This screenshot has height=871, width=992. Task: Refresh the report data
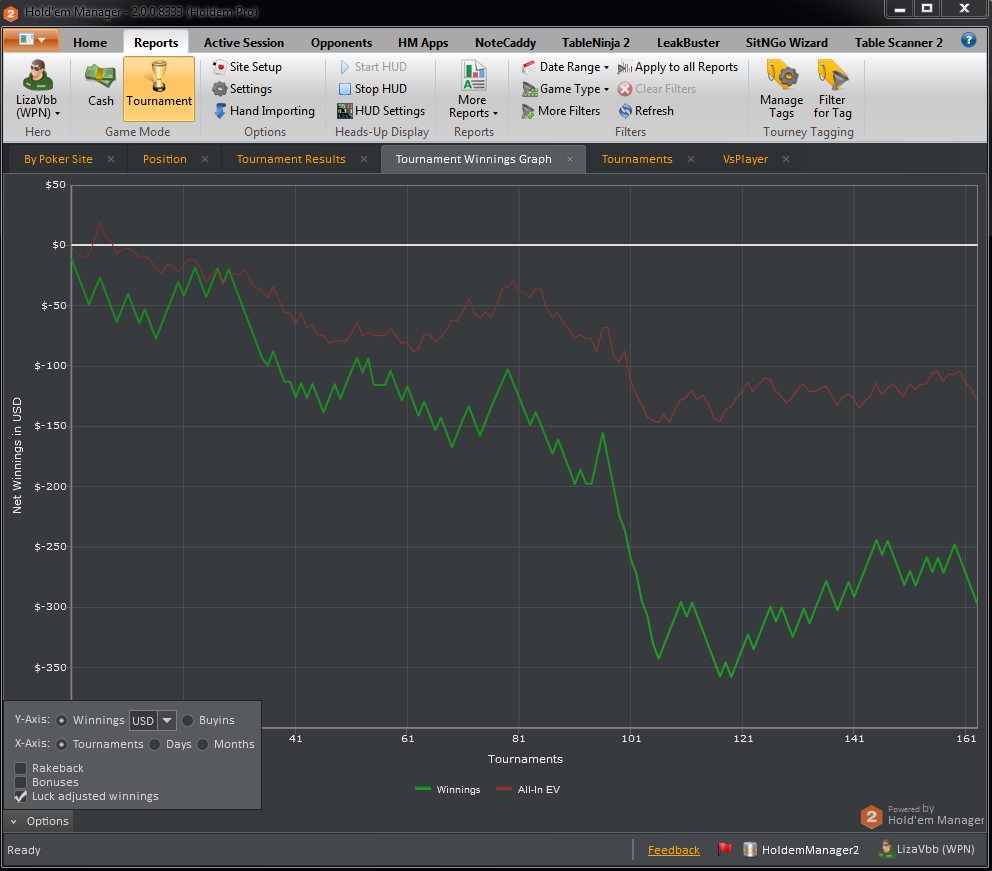click(646, 111)
